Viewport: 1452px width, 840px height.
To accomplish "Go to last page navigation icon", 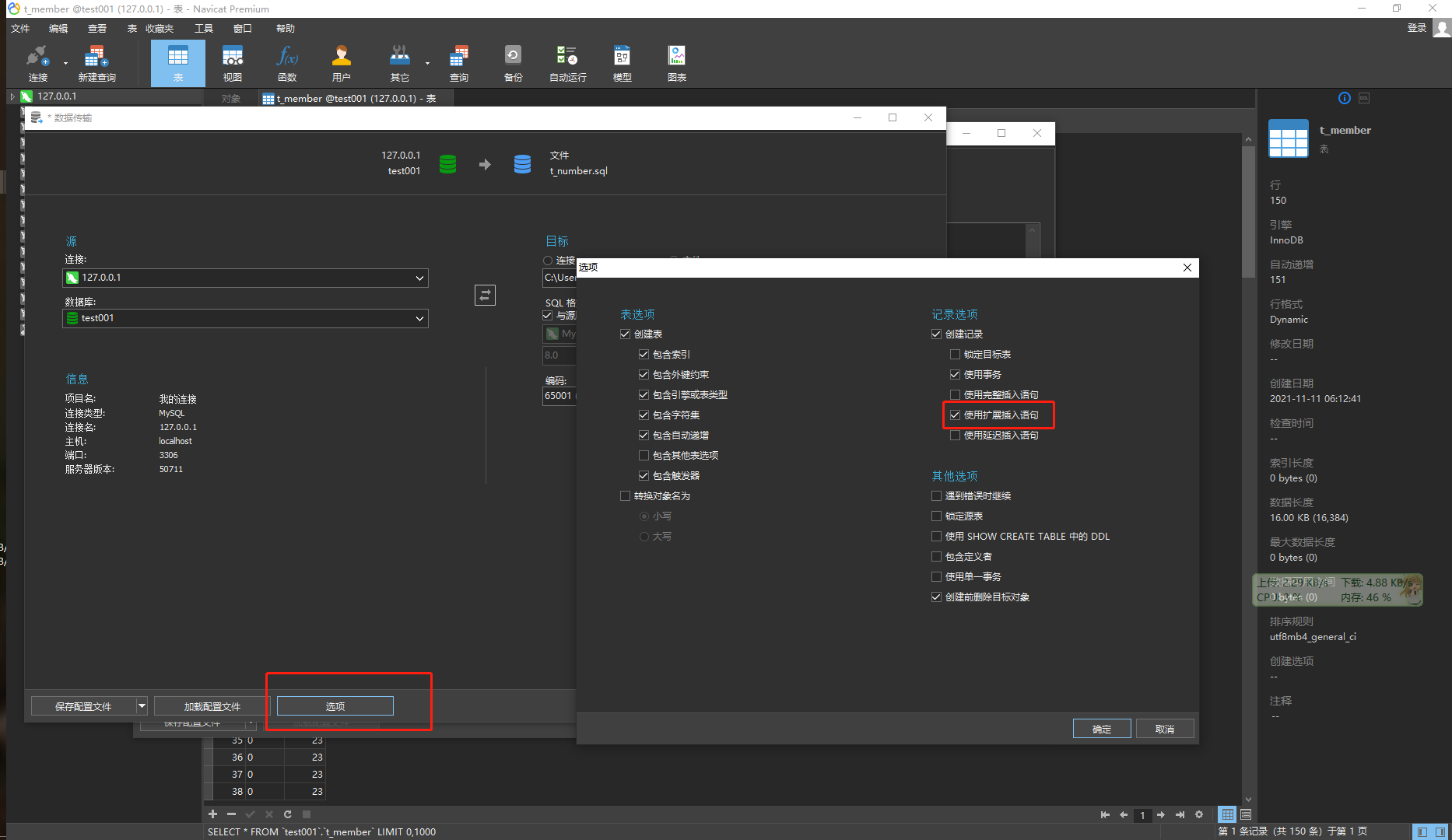I will pos(1180,815).
